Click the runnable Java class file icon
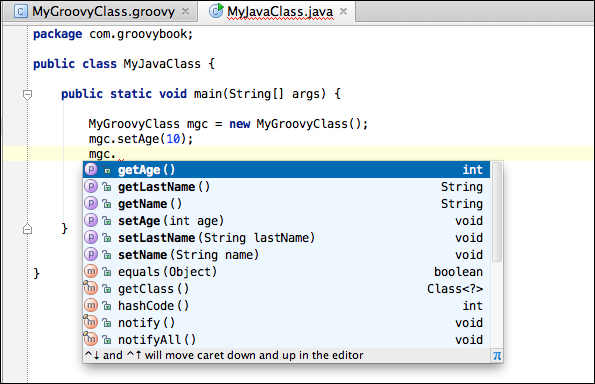 coord(216,11)
